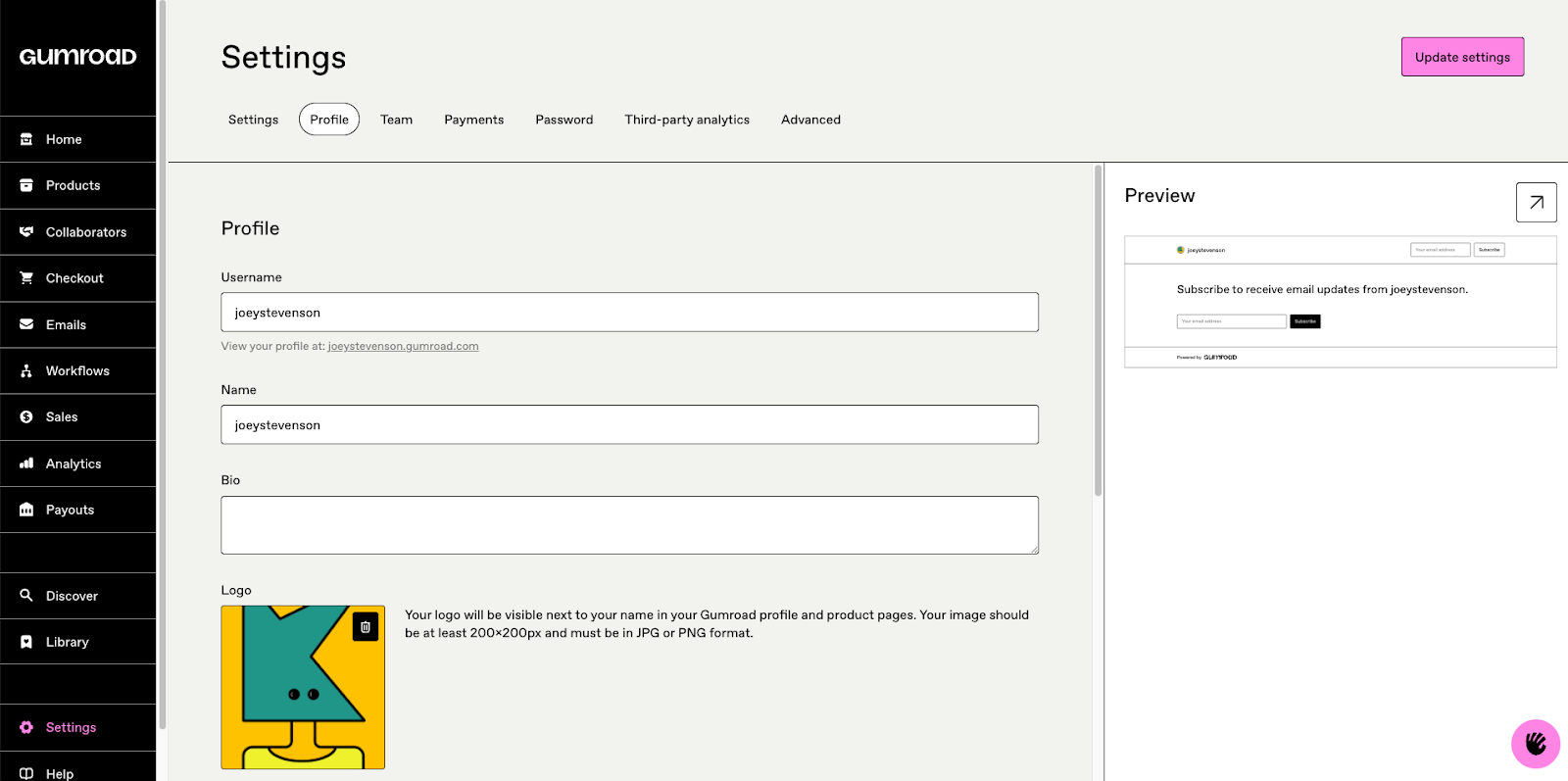Viewport: 1568px width, 781px height.
Task: Switch to the Advanced tab
Action: coord(810,120)
